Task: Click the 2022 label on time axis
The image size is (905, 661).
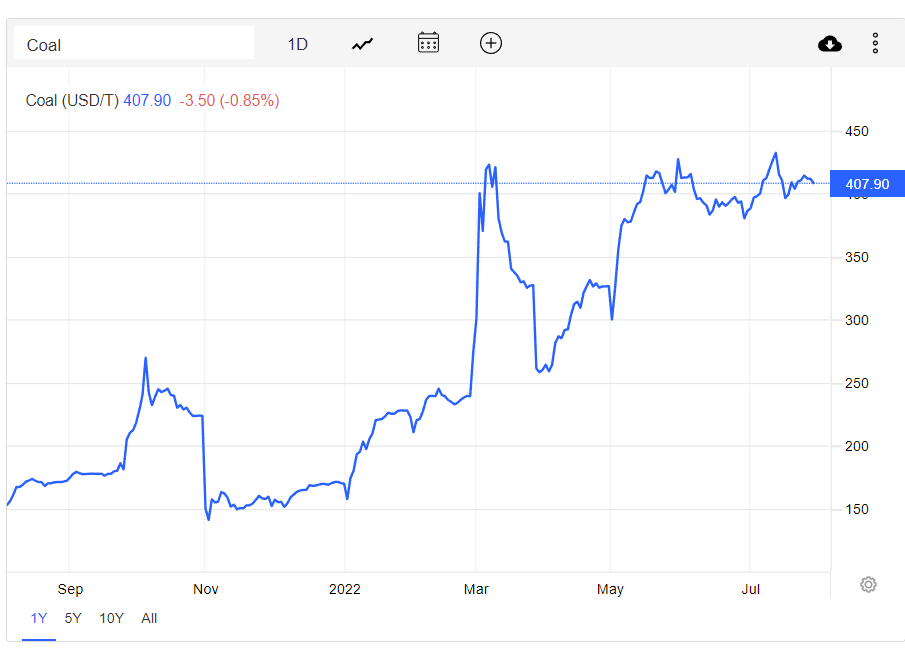Action: tap(345, 589)
